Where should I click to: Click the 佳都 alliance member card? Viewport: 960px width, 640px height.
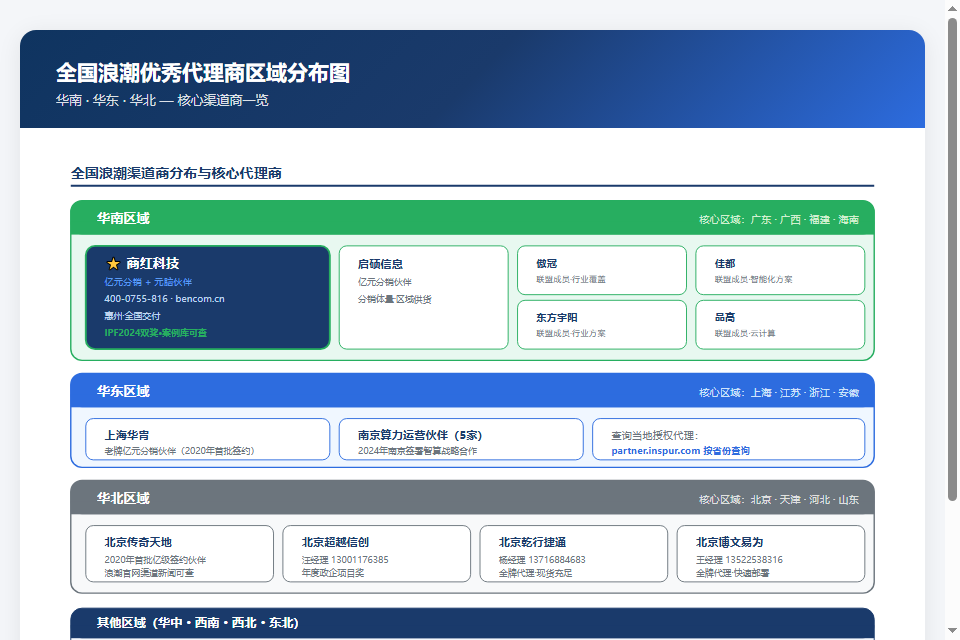[780, 270]
